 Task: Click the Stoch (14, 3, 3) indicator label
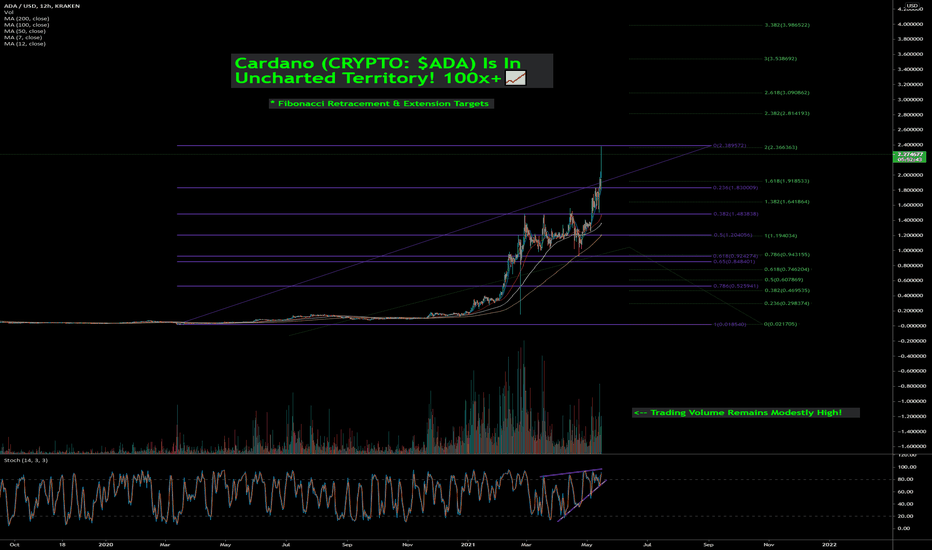point(26,460)
